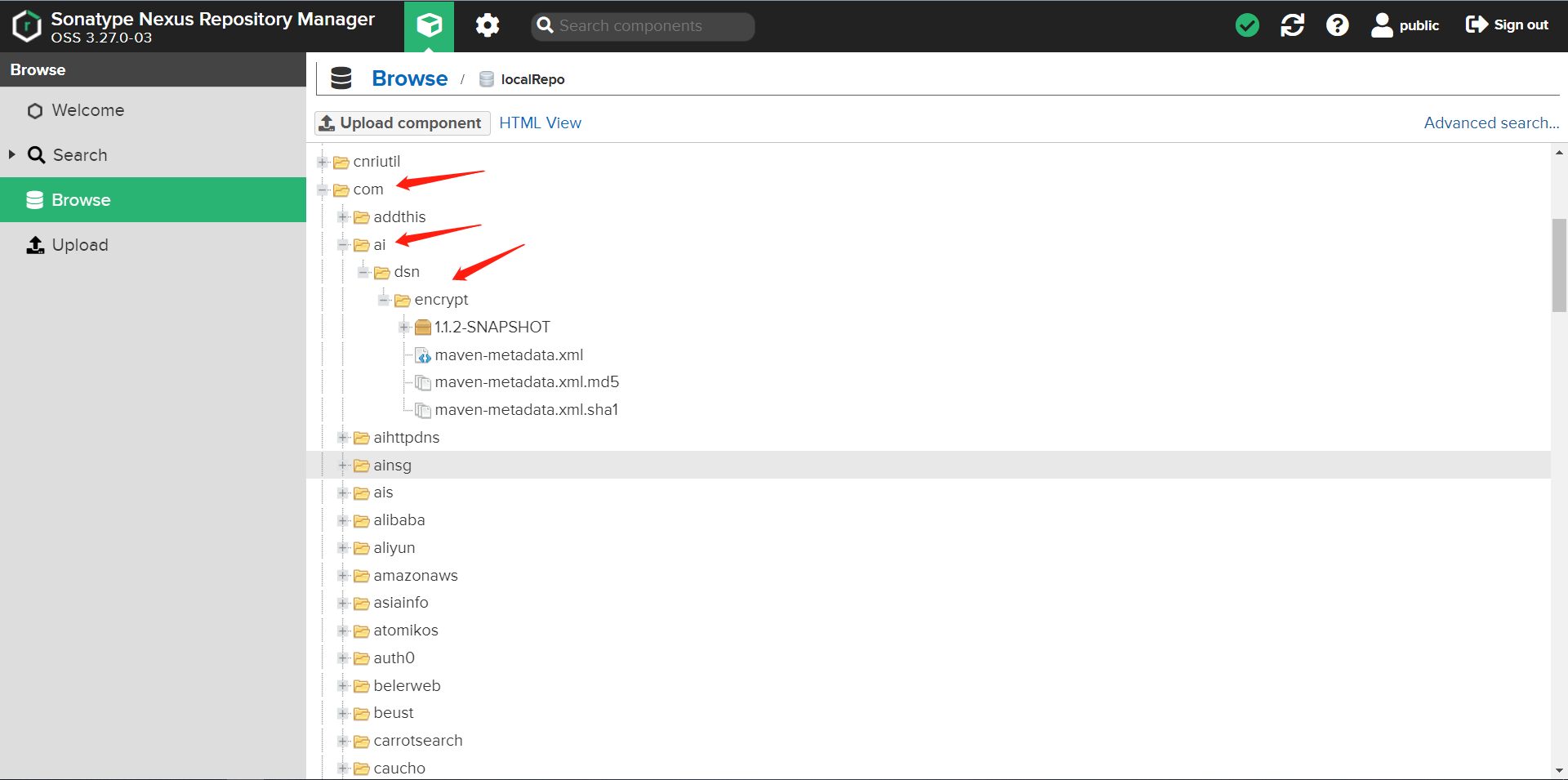This screenshot has height=780, width=1568.
Task: Expand the auth0 folder node
Action: (343, 658)
